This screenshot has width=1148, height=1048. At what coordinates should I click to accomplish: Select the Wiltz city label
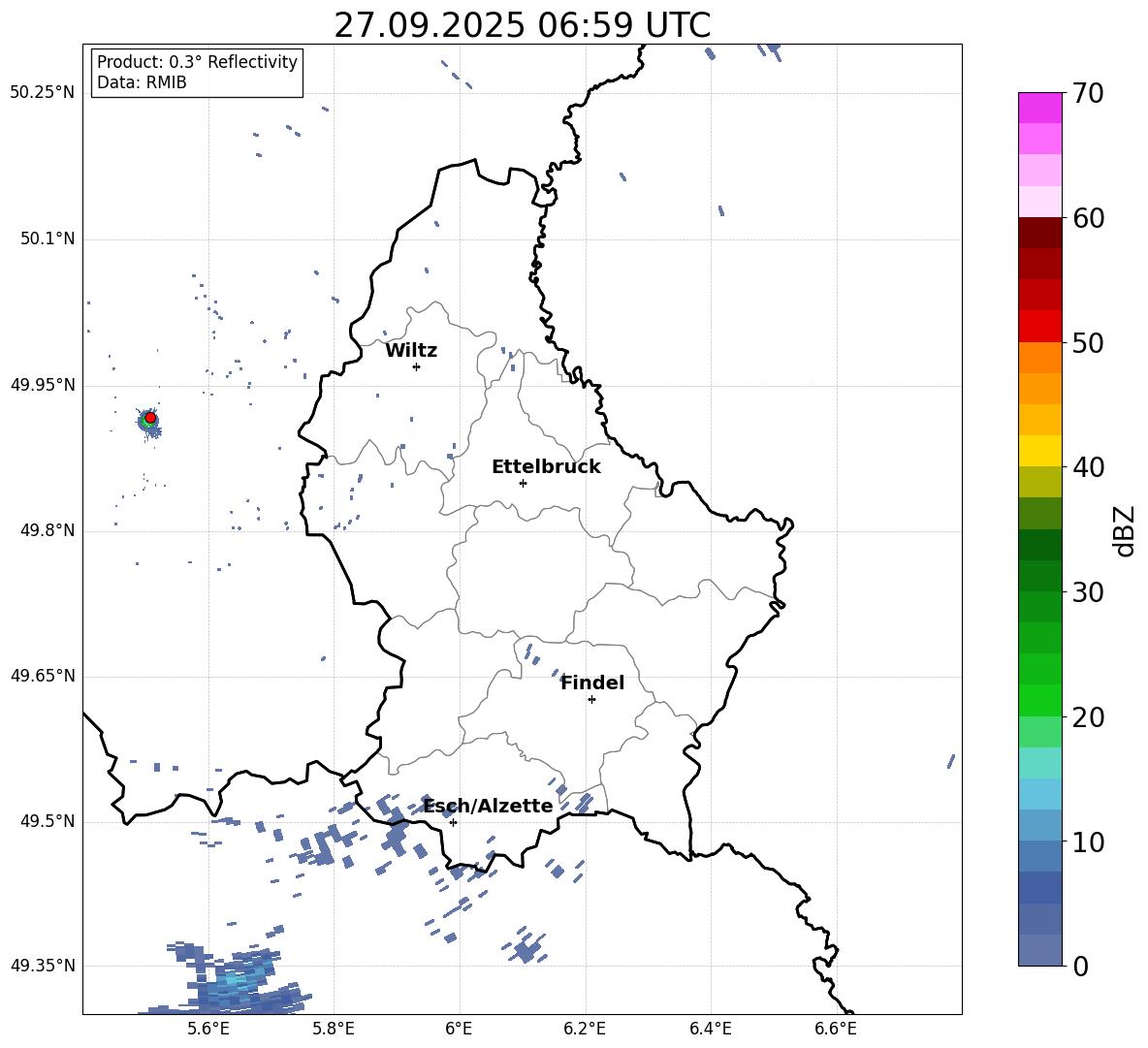coord(411,351)
